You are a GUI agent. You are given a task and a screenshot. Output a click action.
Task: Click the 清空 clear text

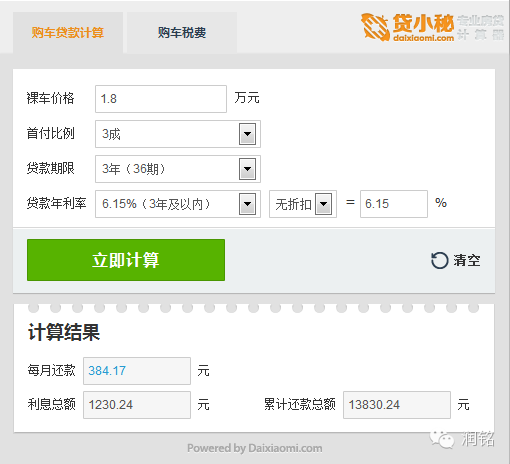(467, 260)
